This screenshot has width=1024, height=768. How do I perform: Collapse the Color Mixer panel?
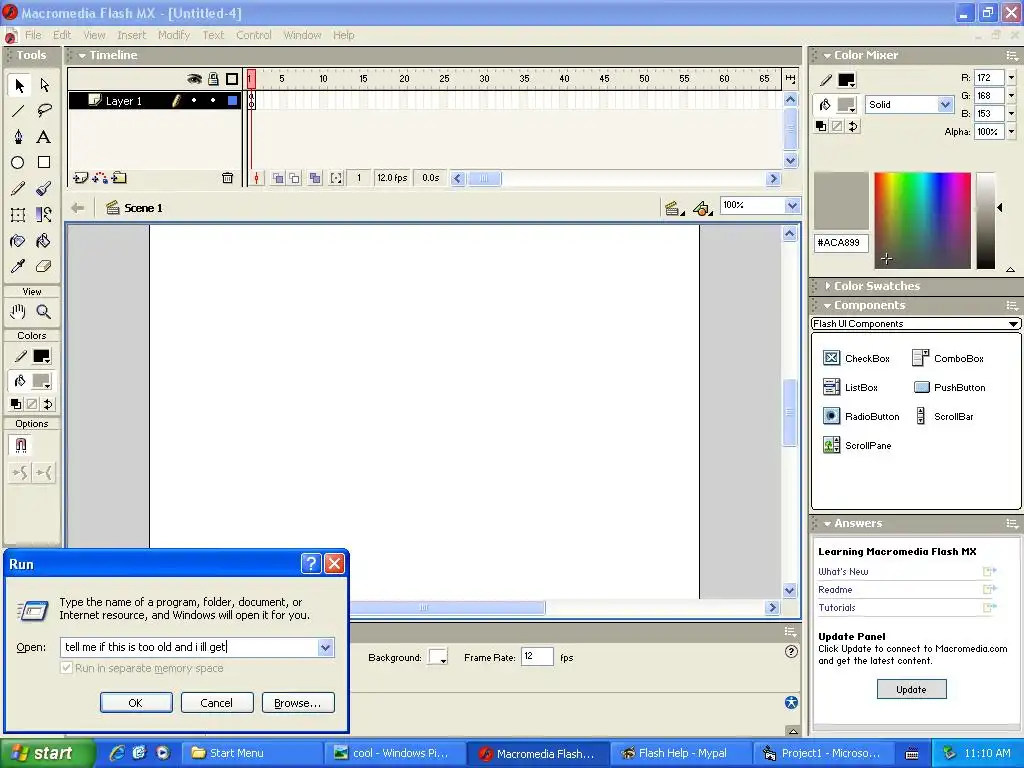[827, 56]
